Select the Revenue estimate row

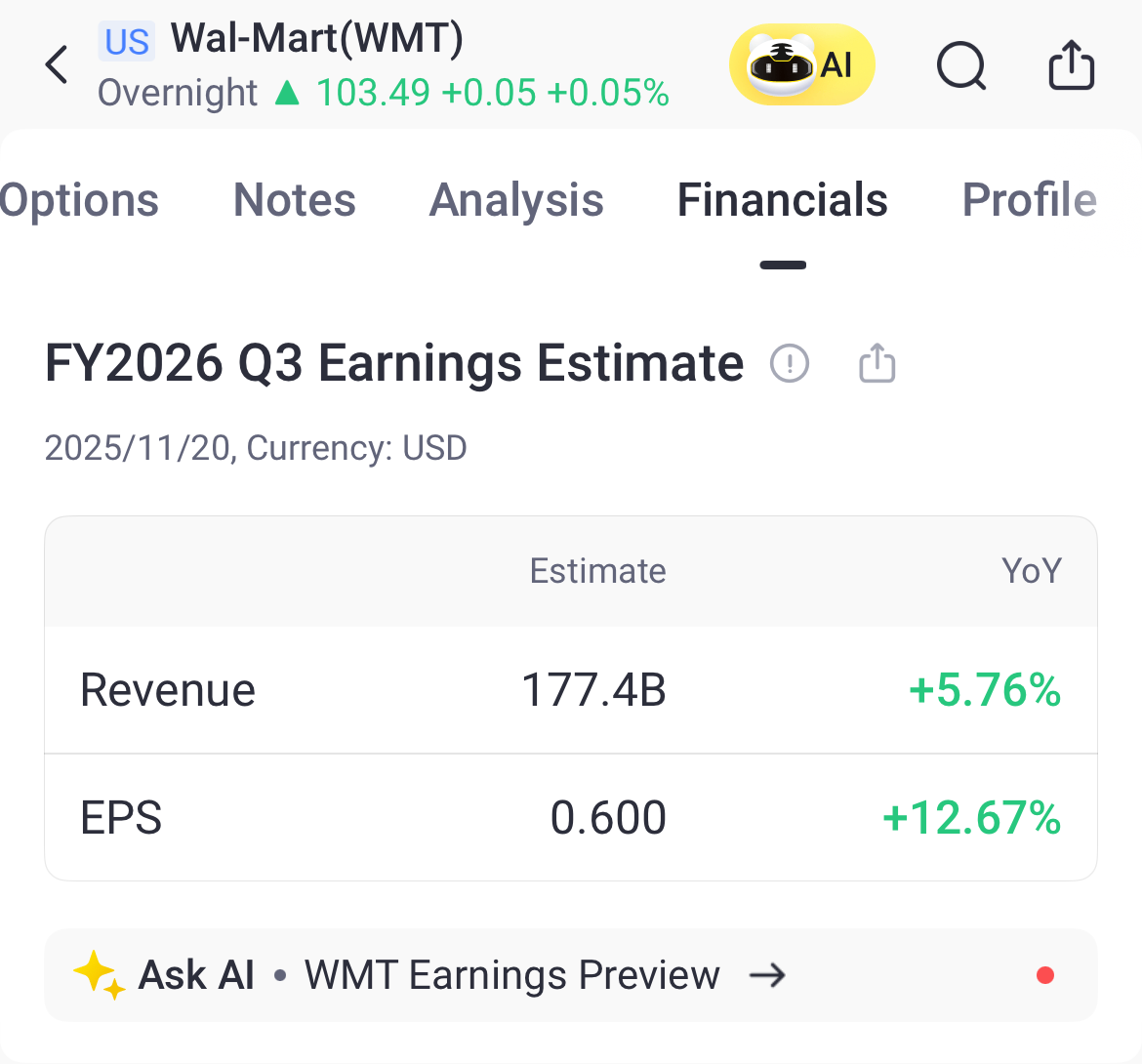[570, 690]
